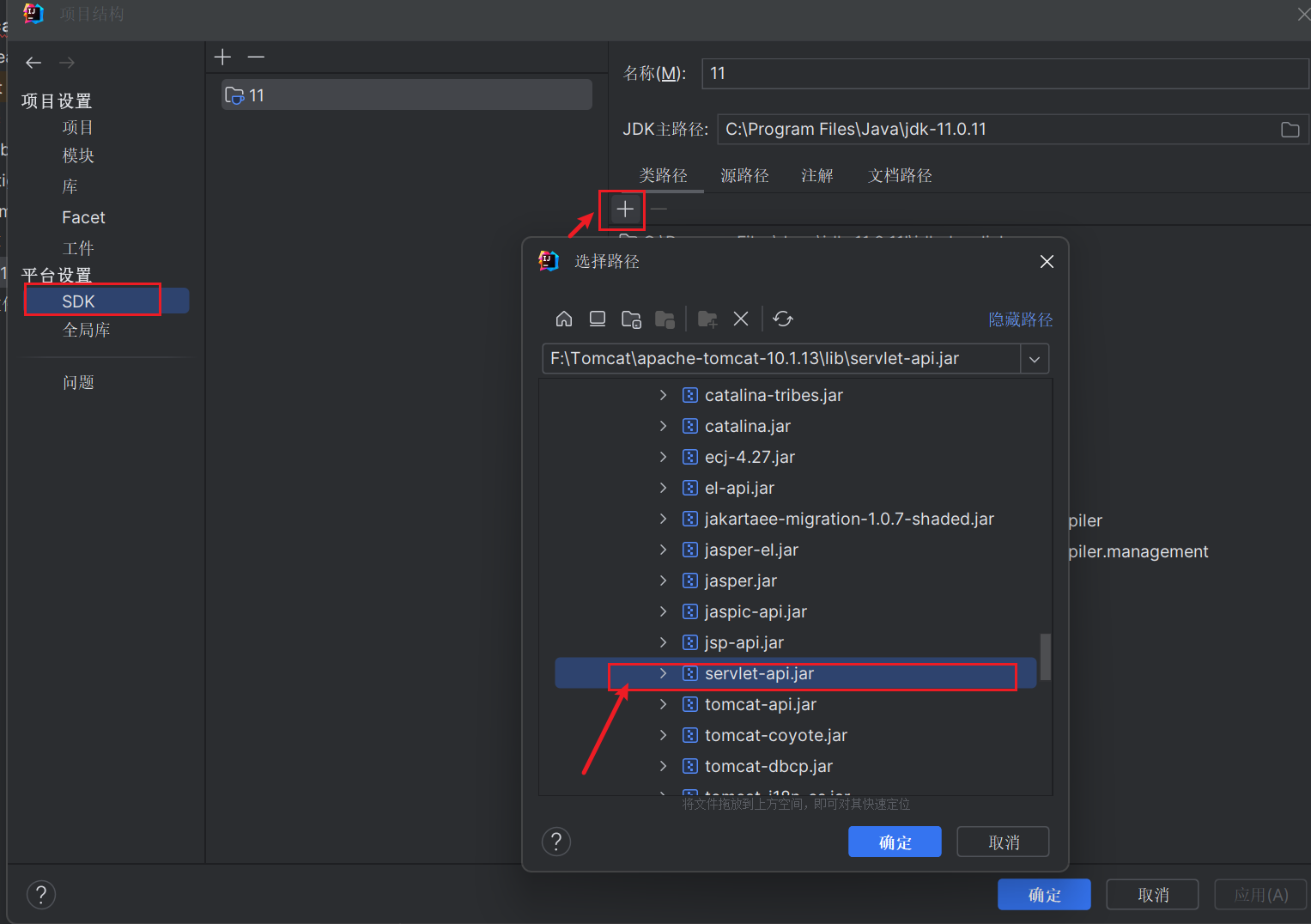
Task: Click the add SDK plus icon
Action: (x=223, y=58)
